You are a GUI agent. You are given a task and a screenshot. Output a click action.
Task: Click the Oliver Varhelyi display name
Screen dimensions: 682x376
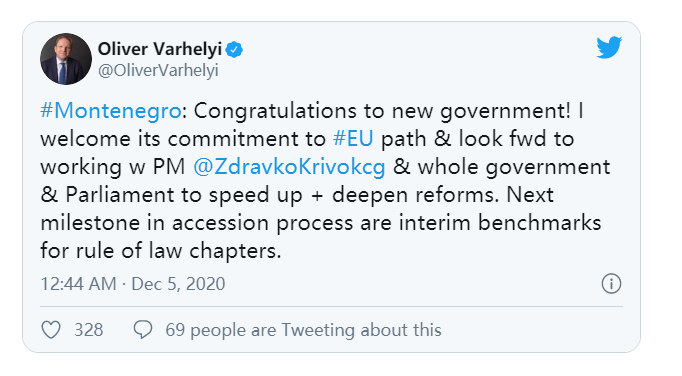[x=160, y=49]
